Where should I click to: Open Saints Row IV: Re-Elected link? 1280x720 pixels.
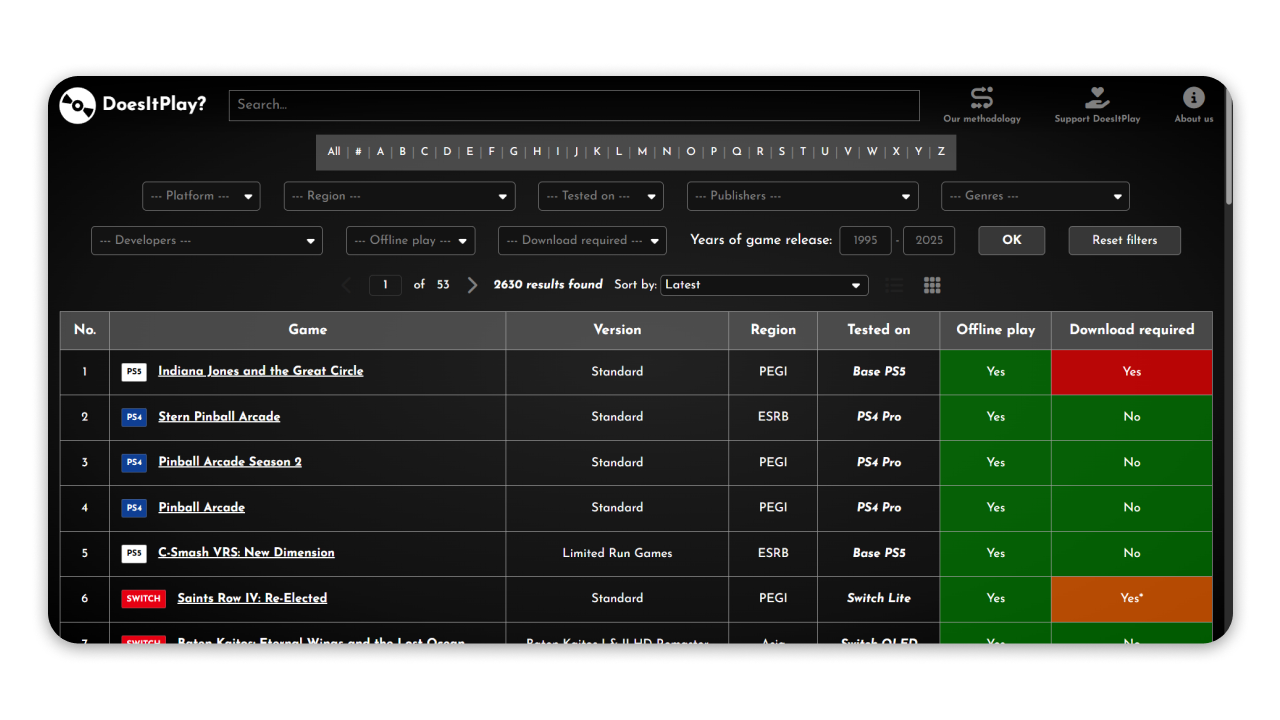[252, 598]
